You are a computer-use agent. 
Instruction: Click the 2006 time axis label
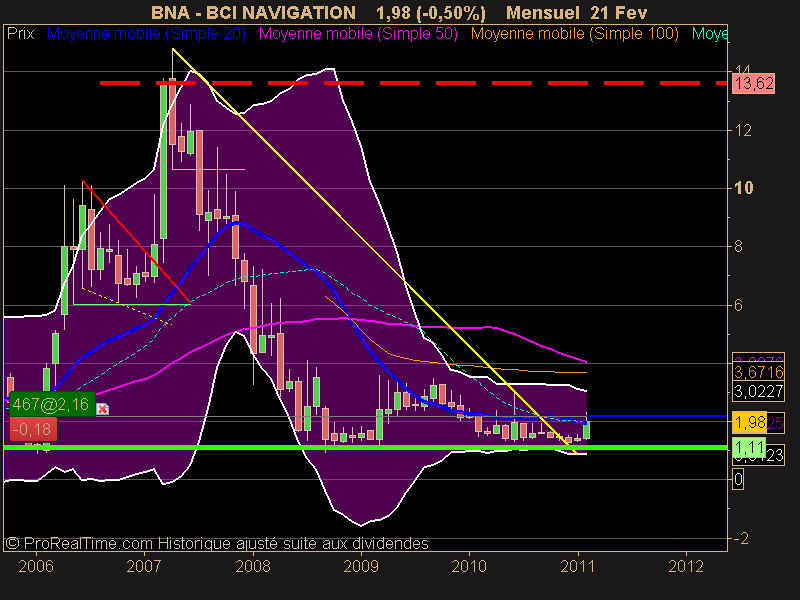pyautogui.click(x=36, y=566)
